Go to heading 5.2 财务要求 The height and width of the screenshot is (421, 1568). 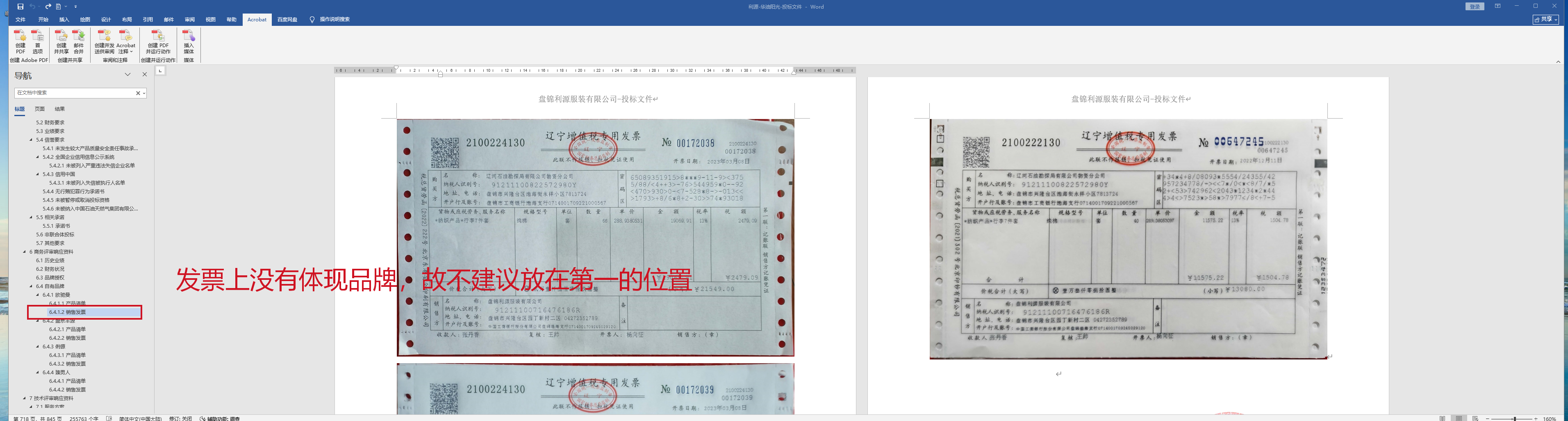(50, 122)
